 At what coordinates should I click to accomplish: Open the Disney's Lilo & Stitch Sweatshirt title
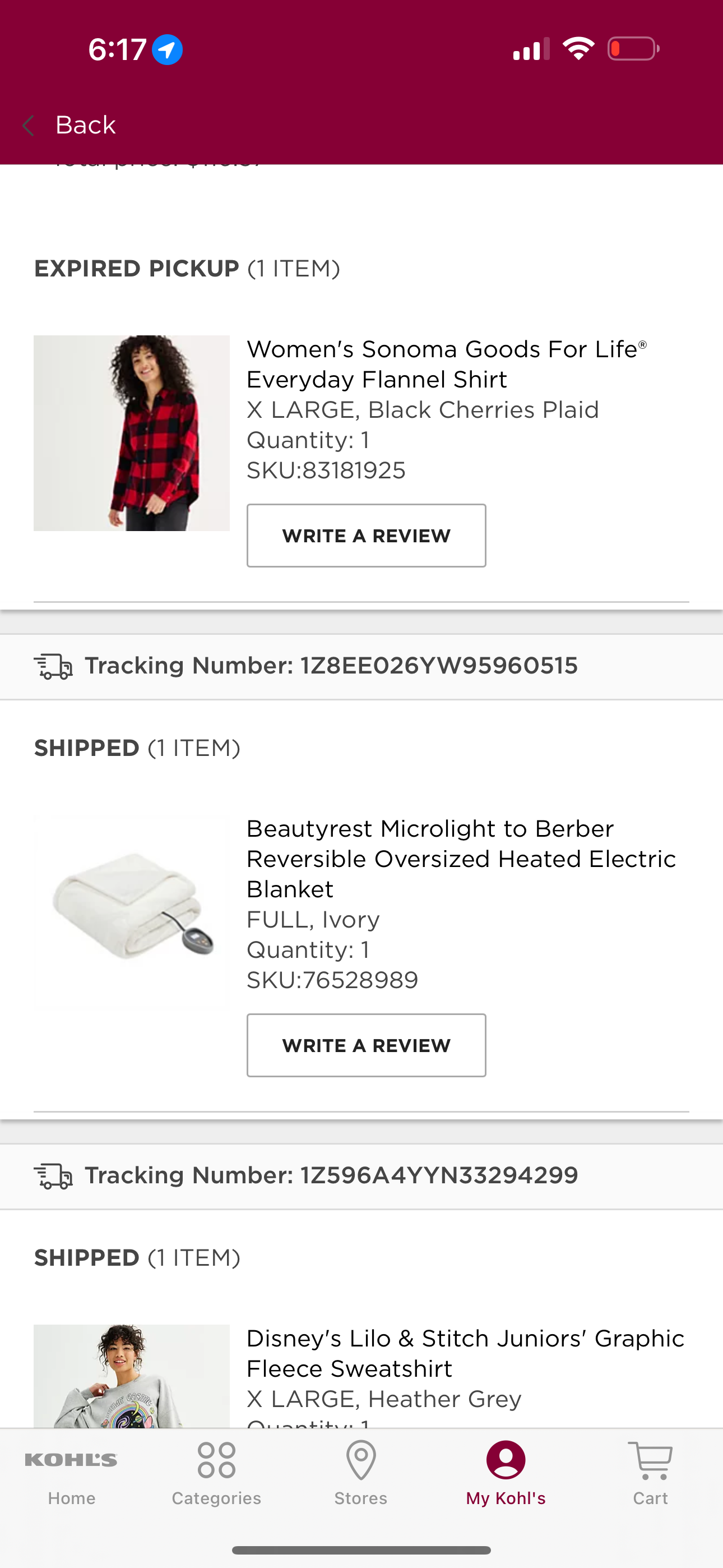[466, 1353]
